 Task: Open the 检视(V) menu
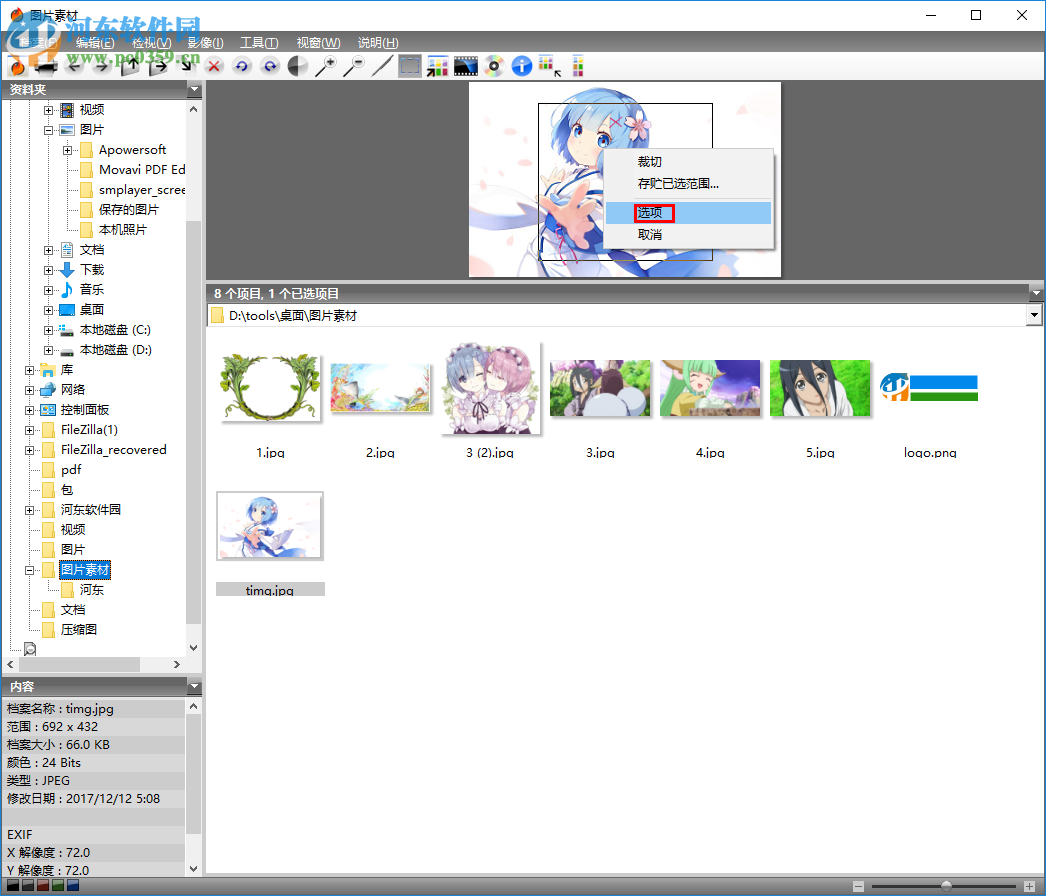(151, 43)
